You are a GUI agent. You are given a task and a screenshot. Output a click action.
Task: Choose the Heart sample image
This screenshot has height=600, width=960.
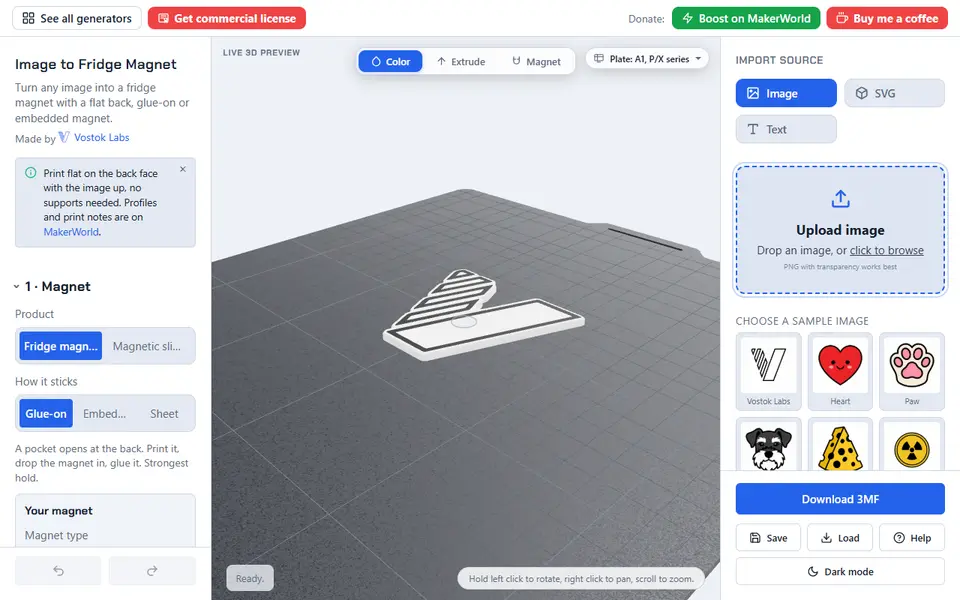840,372
